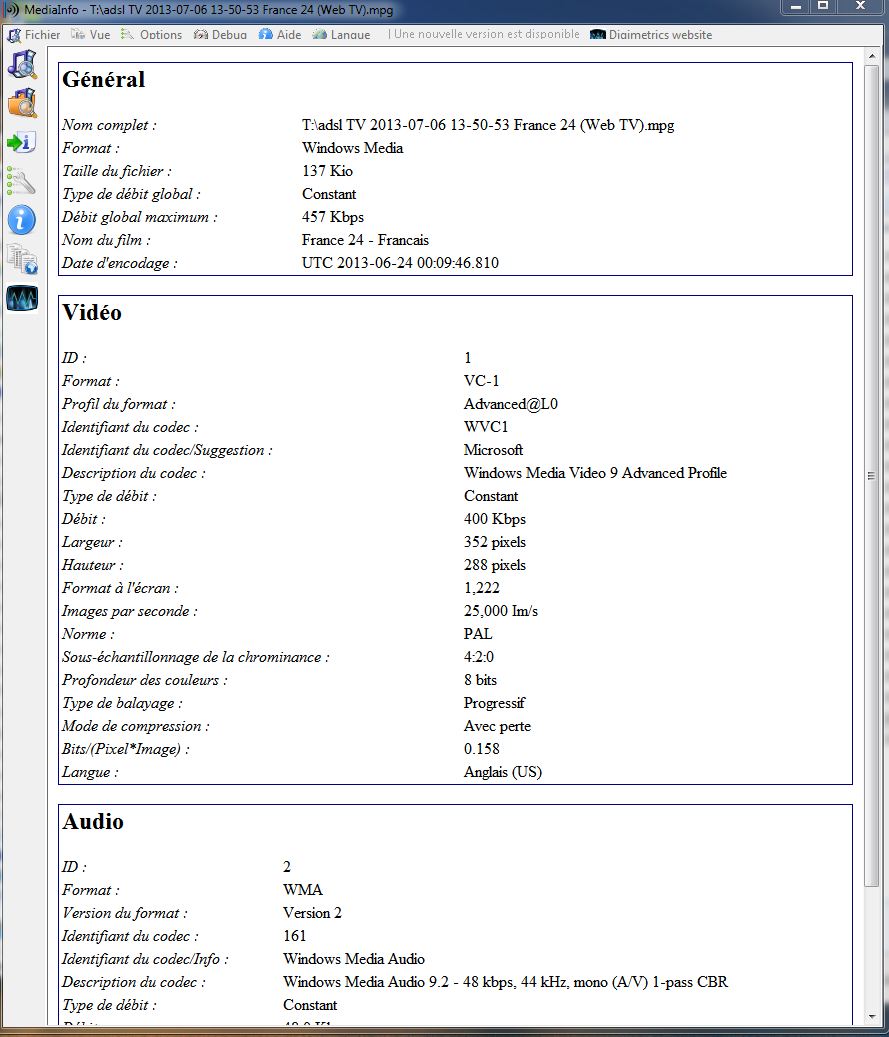Screen dimensions: 889x1037
Task: Click the 'Description du codec' label under Vidéo
Action: click(x=134, y=474)
